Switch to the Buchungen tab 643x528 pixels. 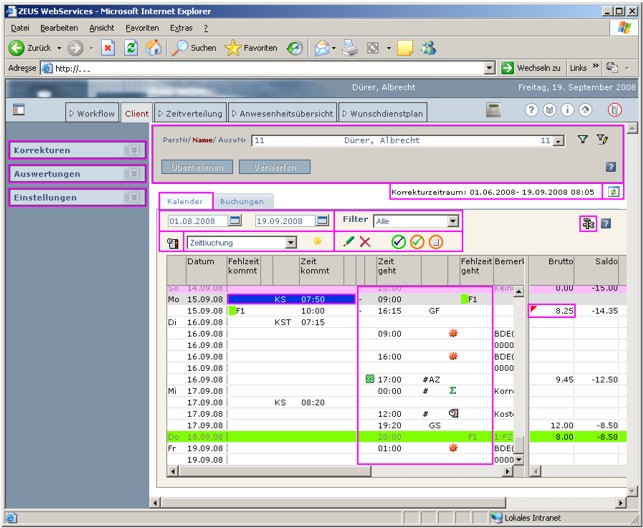click(242, 201)
